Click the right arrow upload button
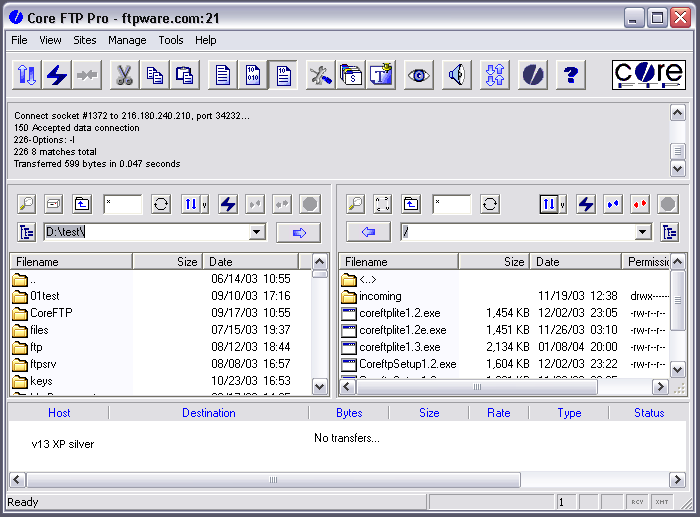700x517 pixels. click(x=298, y=232)
